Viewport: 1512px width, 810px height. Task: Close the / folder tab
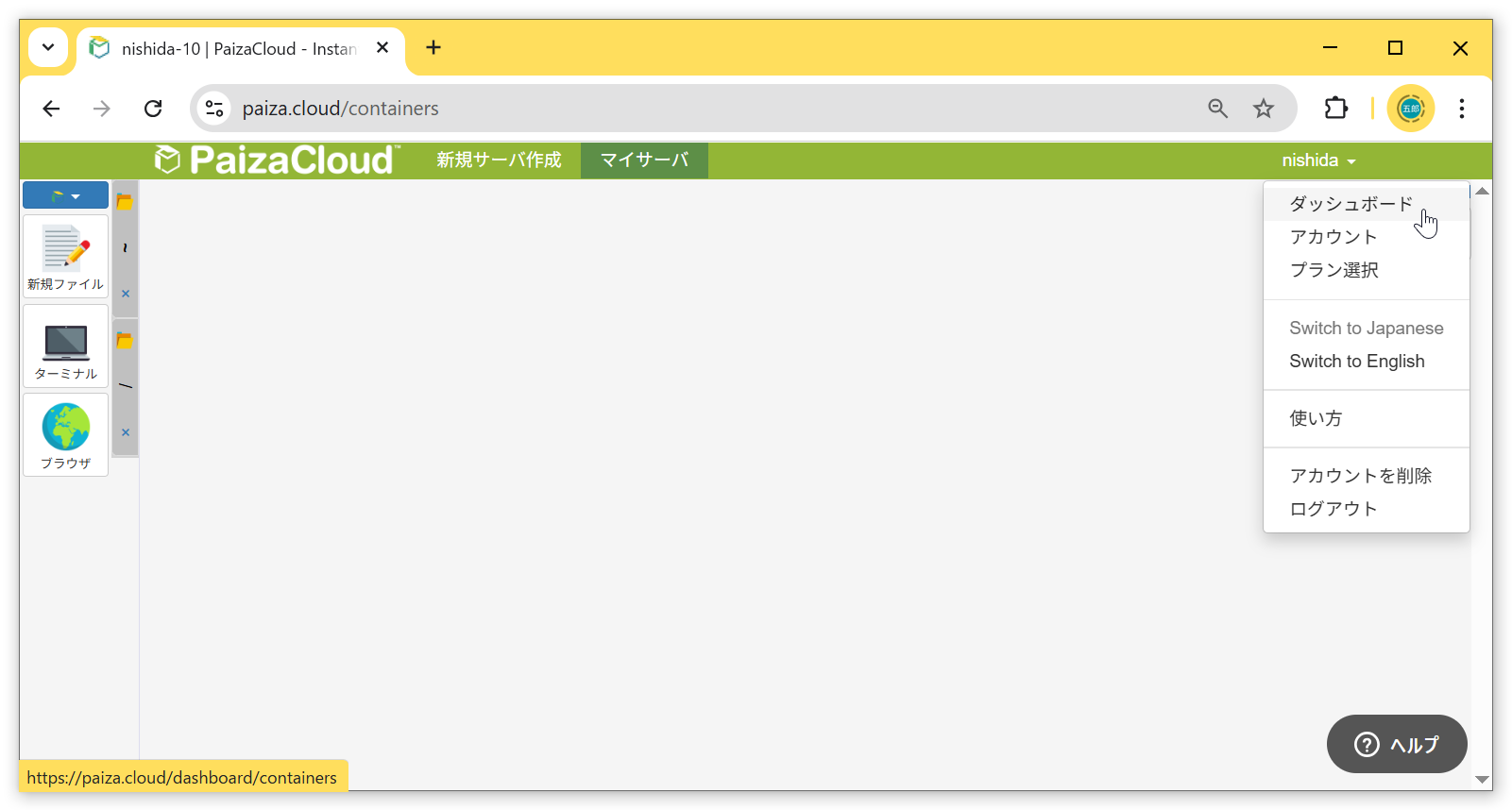(x=125, y=432)
